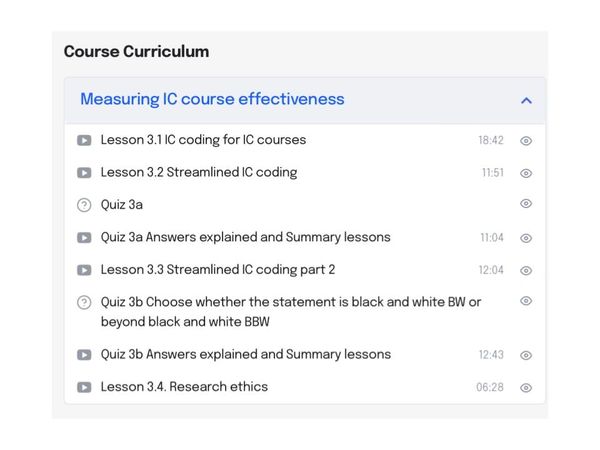Image resolution: width=600 pixels, height=450 pixels.
Task: Click video icon beside Lesson 3.2
Action: [84, 173]
